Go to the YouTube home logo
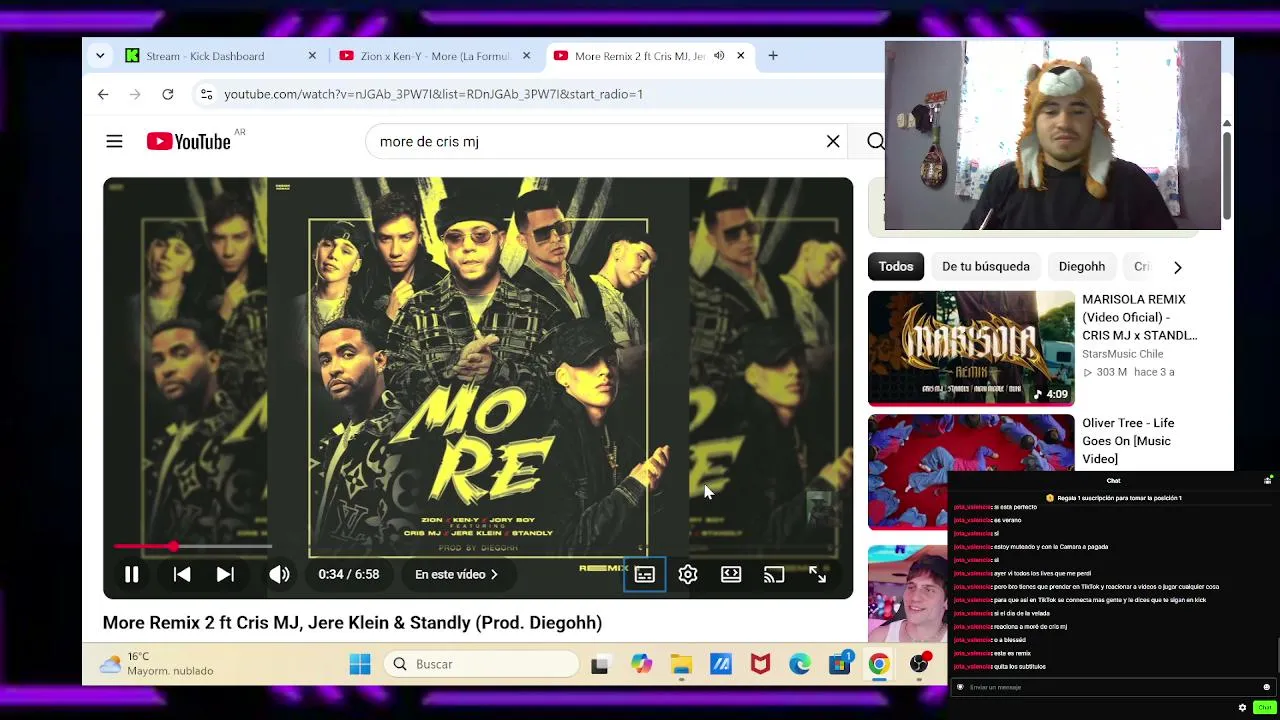1280x720 pixels. (x=189, y=142)
